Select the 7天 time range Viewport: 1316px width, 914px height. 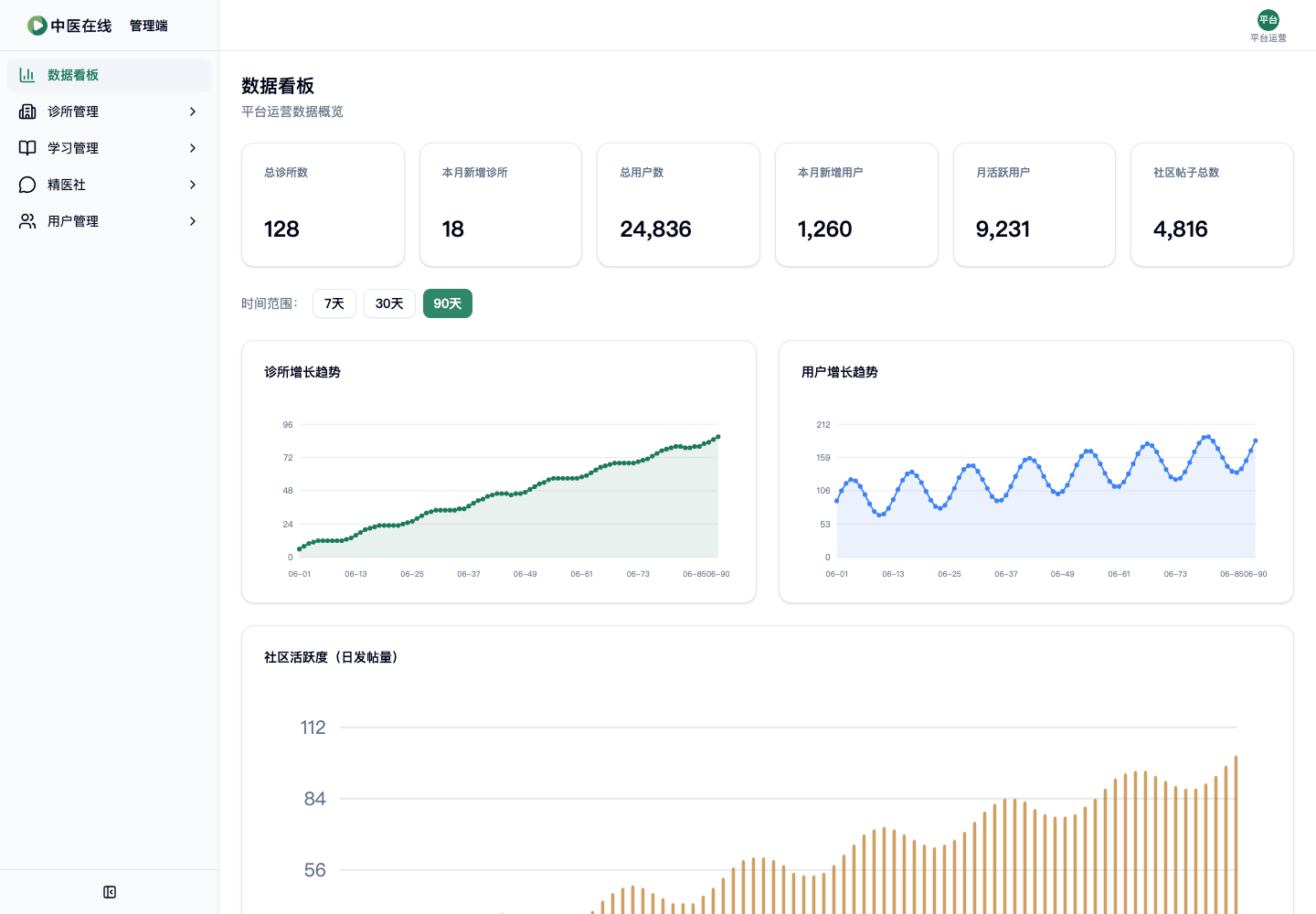click(334, 303)
